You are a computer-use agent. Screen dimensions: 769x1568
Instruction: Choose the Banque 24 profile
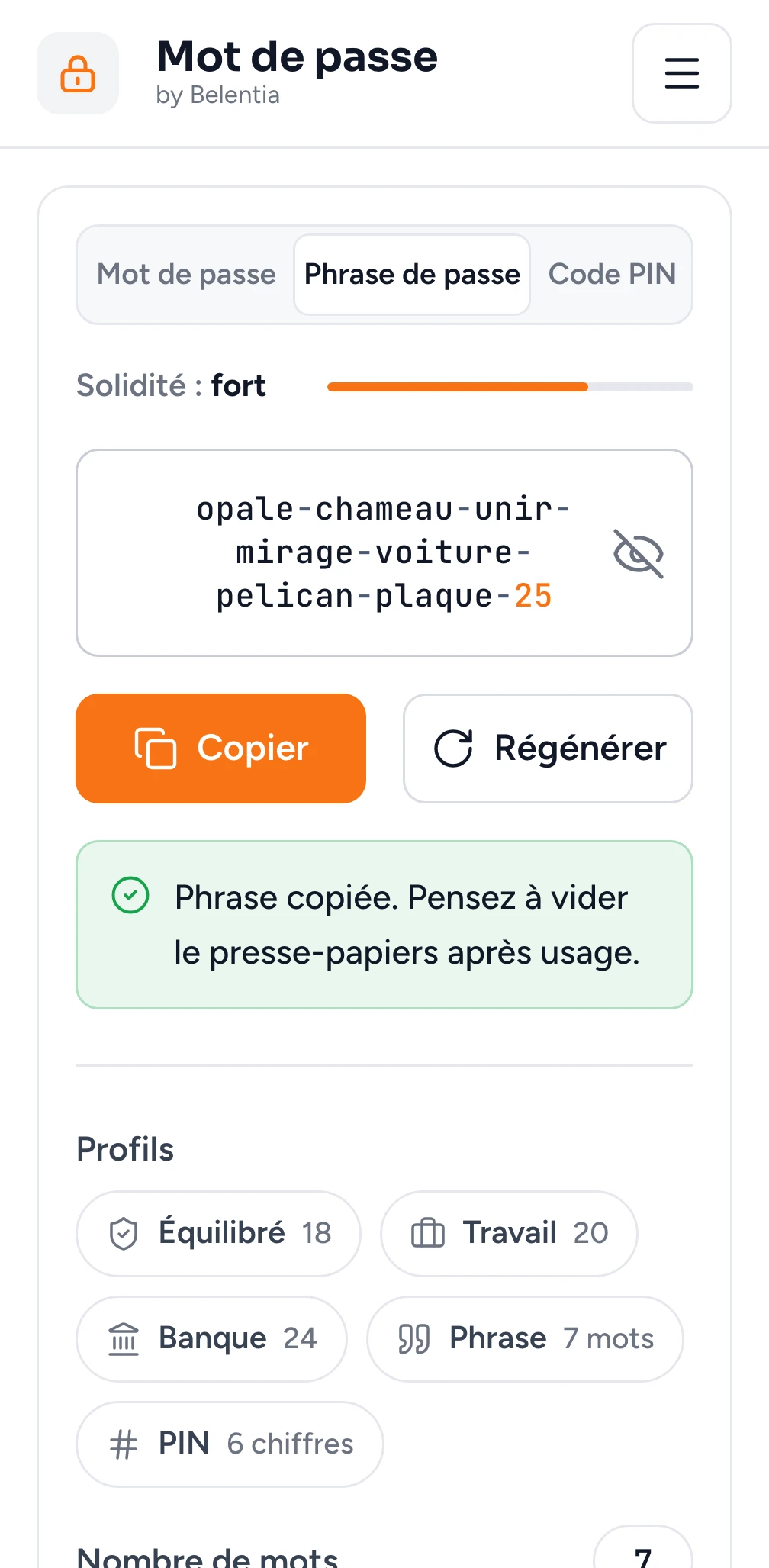212,1339
